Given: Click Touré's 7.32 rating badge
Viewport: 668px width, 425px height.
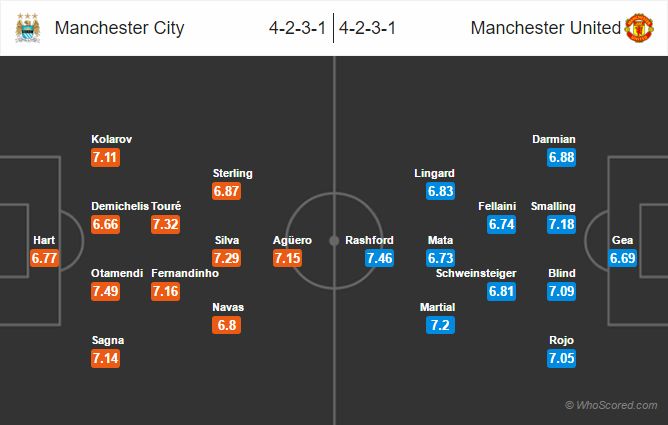Looking at the screenshot, I should click(165, 224).
